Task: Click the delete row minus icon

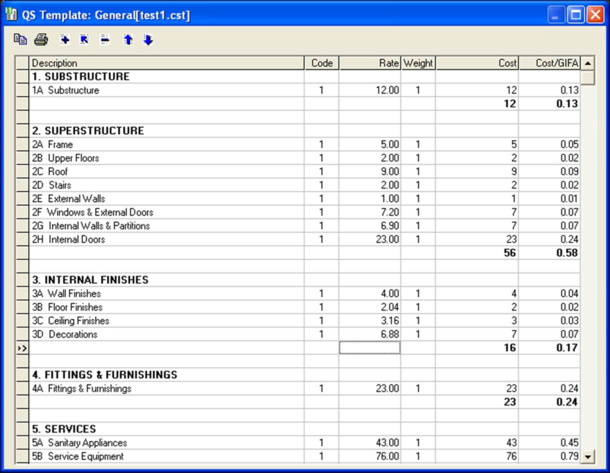Action: tap(105, 40)
